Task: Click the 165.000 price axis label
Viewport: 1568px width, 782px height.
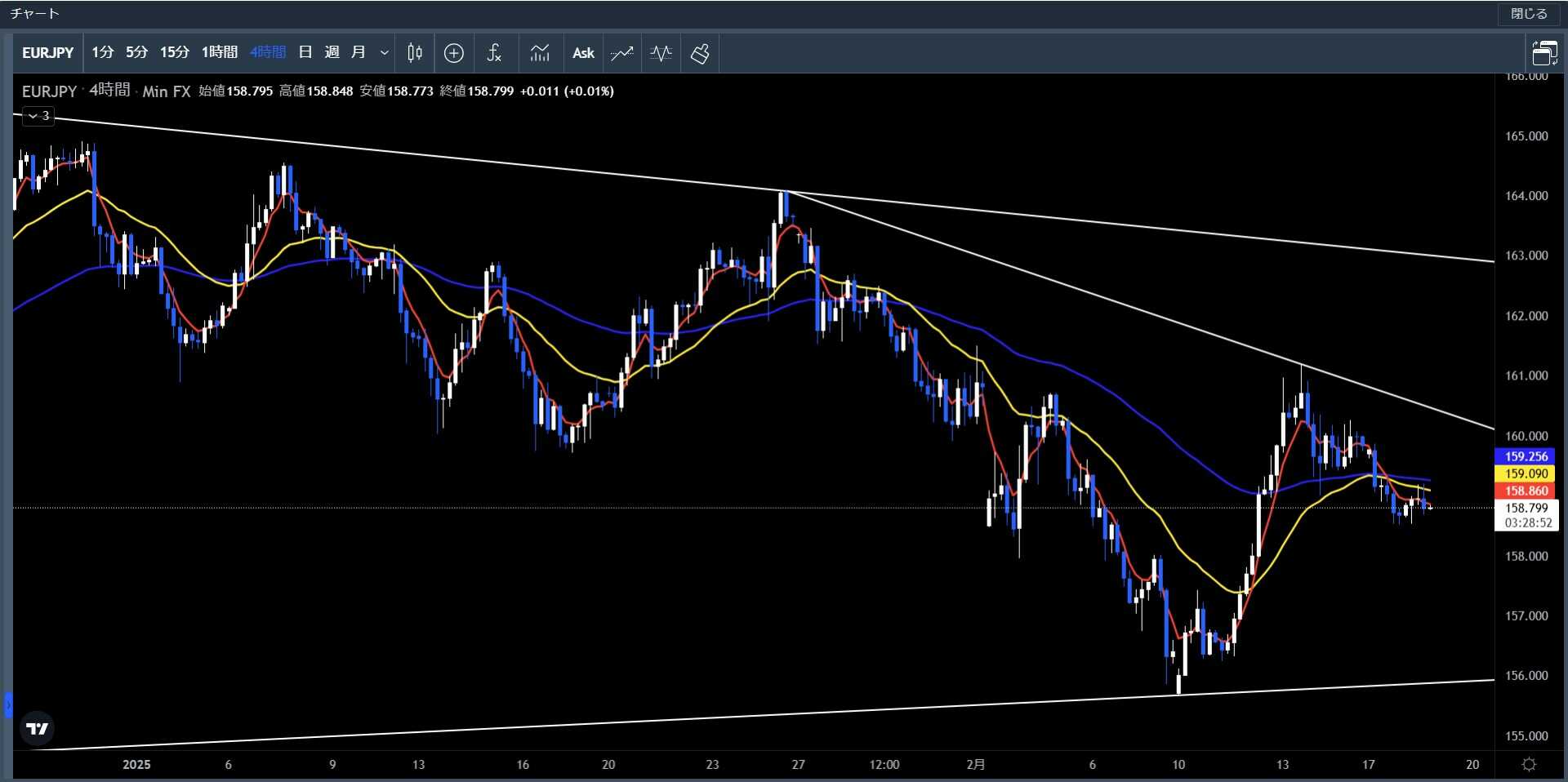Action: pyautogui.click(x=1526, y=136)
